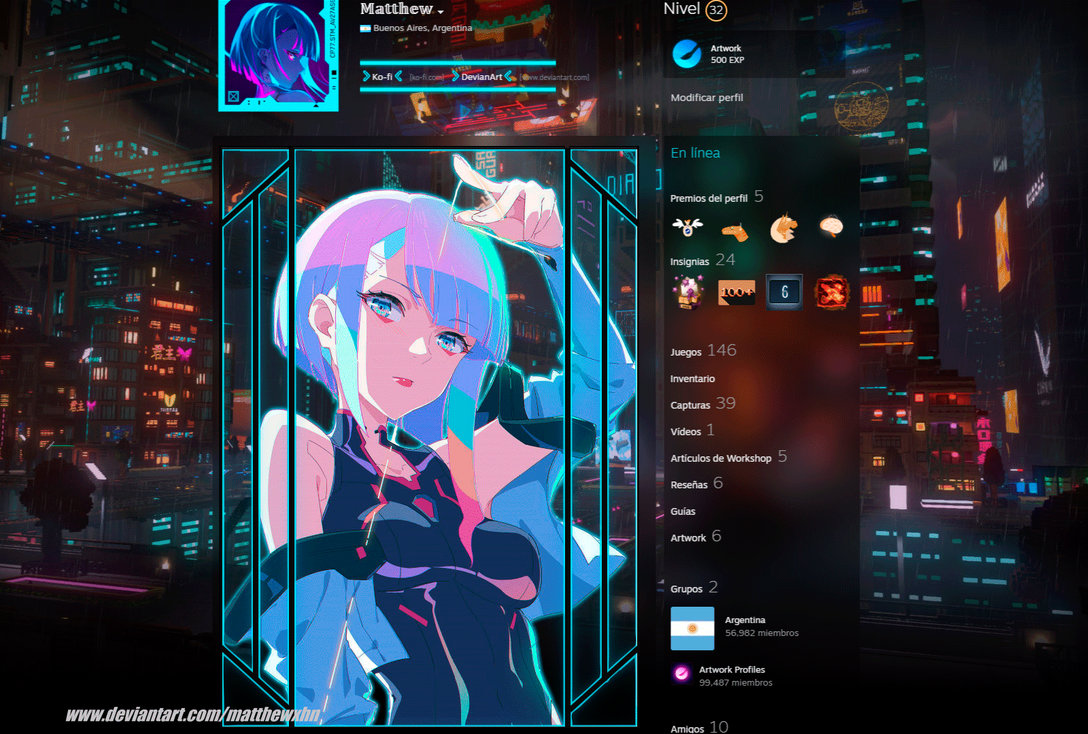This screenshot has width=1088, height=734.
Task: Click the years of service 6 badge
Action: [784, 291]
